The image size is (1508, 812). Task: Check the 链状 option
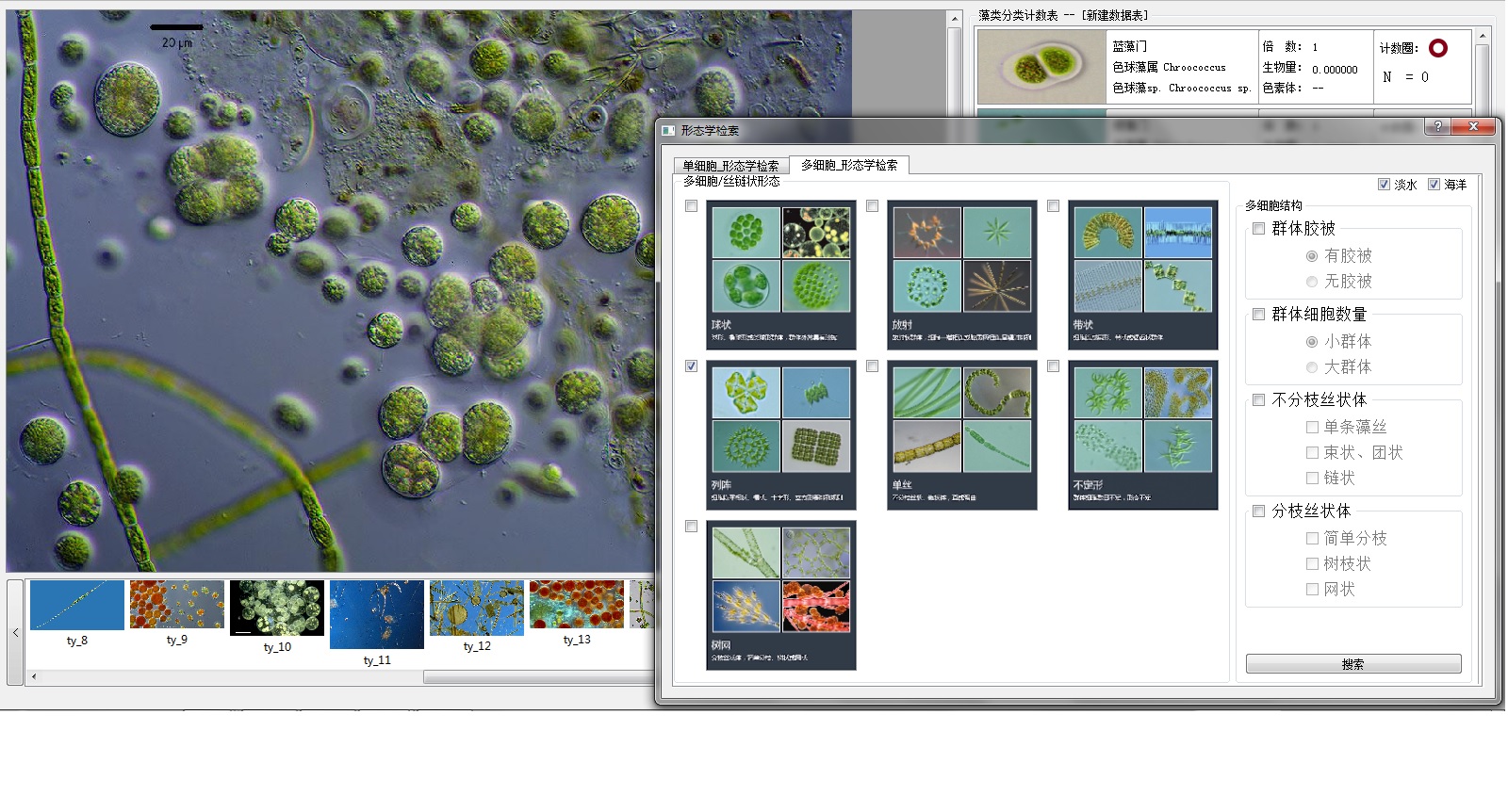[1312, 479]
